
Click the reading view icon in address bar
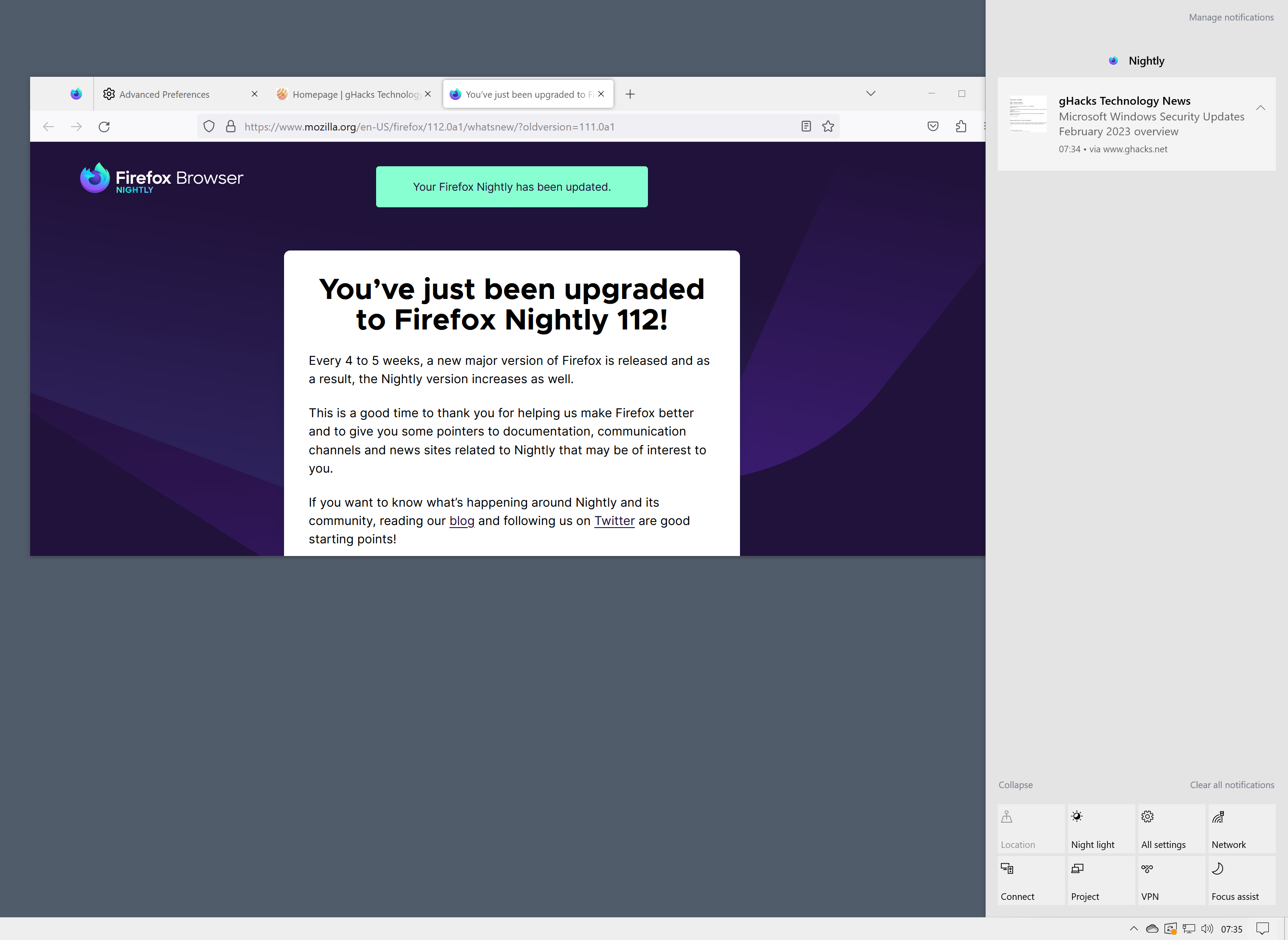tap(805, 126)
